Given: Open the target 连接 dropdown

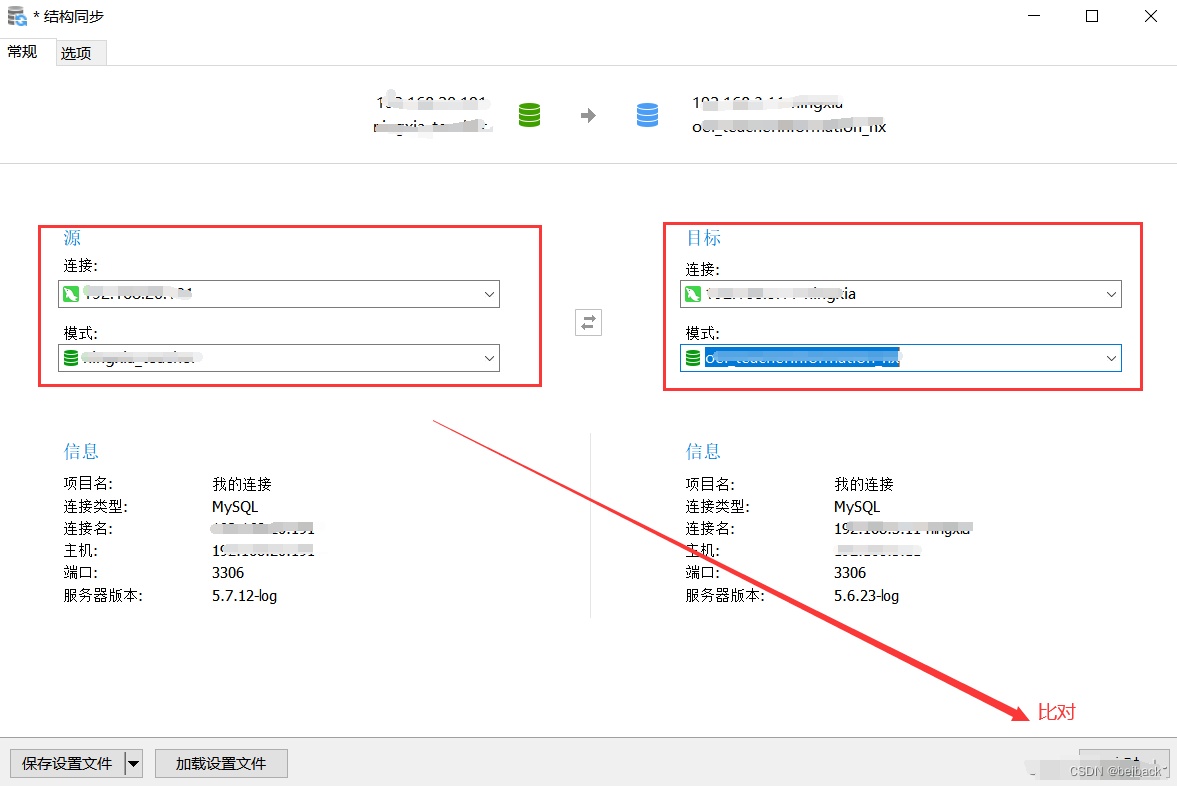Looking at the screenshot, I should pyautogui.click(x=901, y=294).
